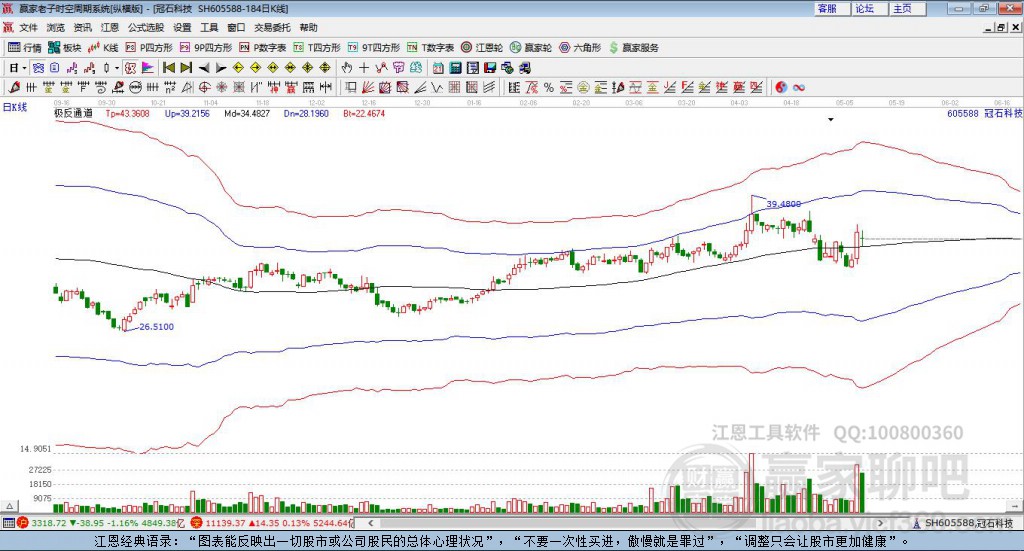Select the pan hand tool
Image resolution: width=1024 pixels, height=551 pixels.
(347, 68)
